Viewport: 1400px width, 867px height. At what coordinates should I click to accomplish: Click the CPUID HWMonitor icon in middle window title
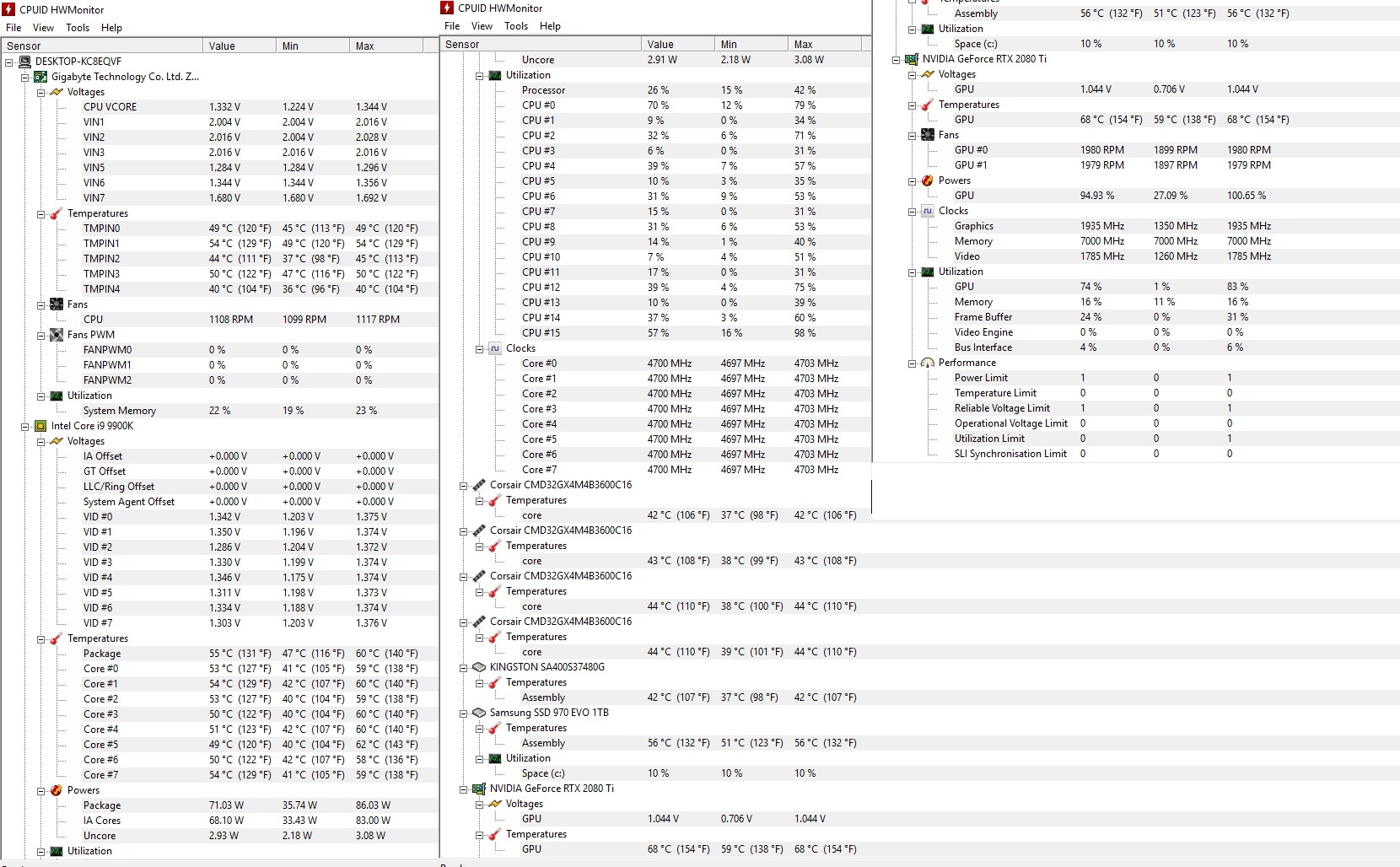tap(447, 8)
